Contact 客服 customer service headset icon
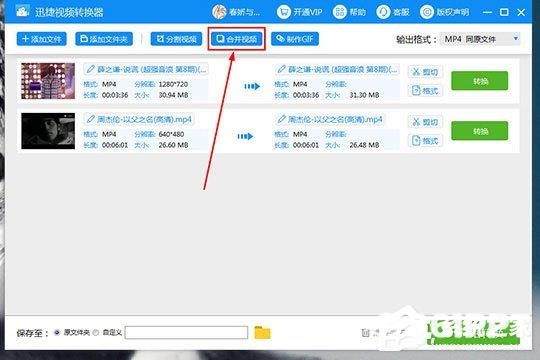Image resolution: width=540 pixels, height=360 pixels. tap(383, 12)
